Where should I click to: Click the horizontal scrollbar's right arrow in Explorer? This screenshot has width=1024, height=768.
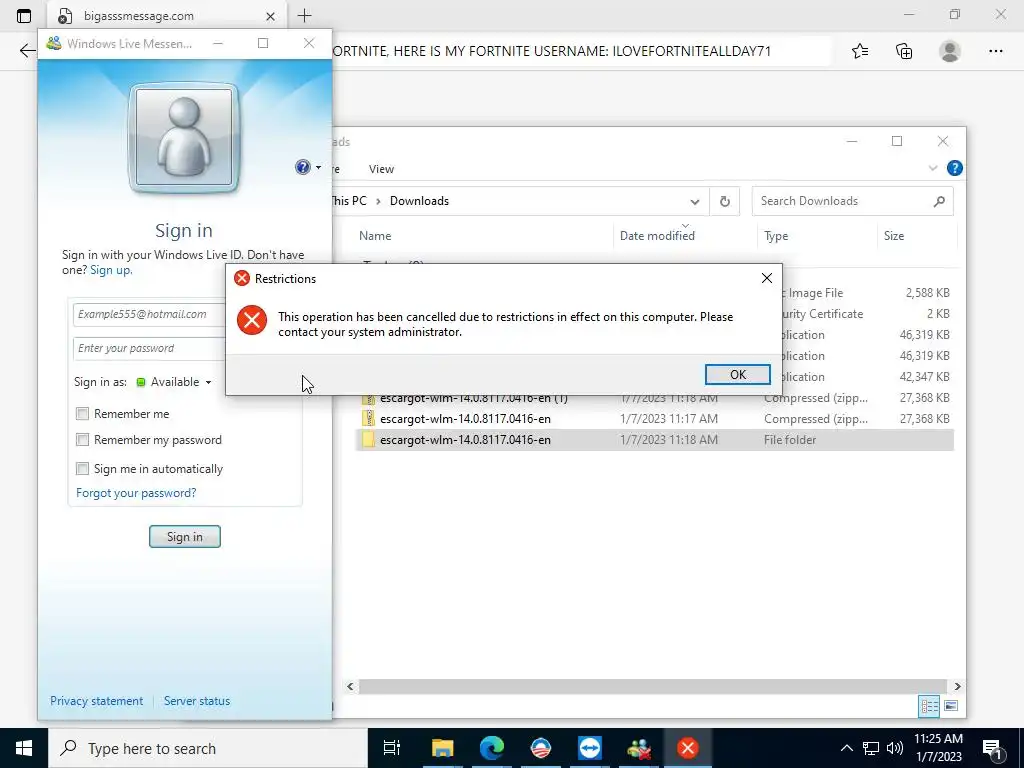[x=957, y=686]
